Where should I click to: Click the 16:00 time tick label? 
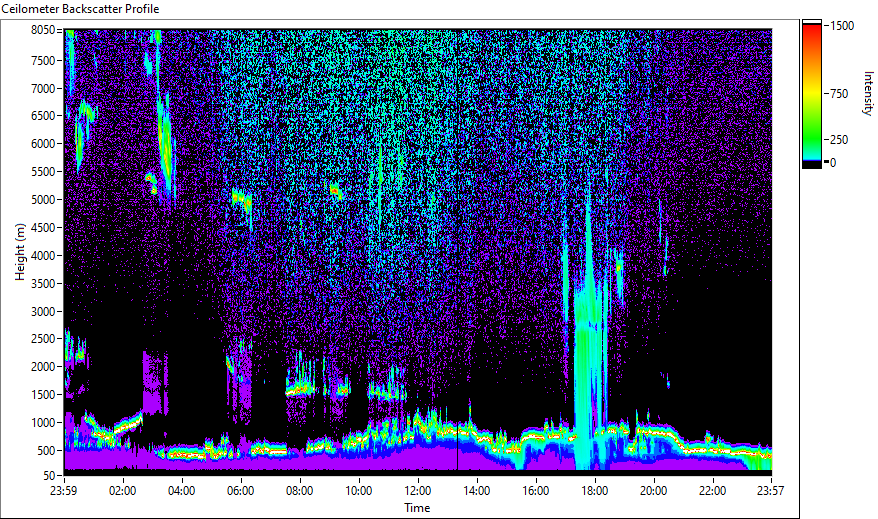(536, 491)
